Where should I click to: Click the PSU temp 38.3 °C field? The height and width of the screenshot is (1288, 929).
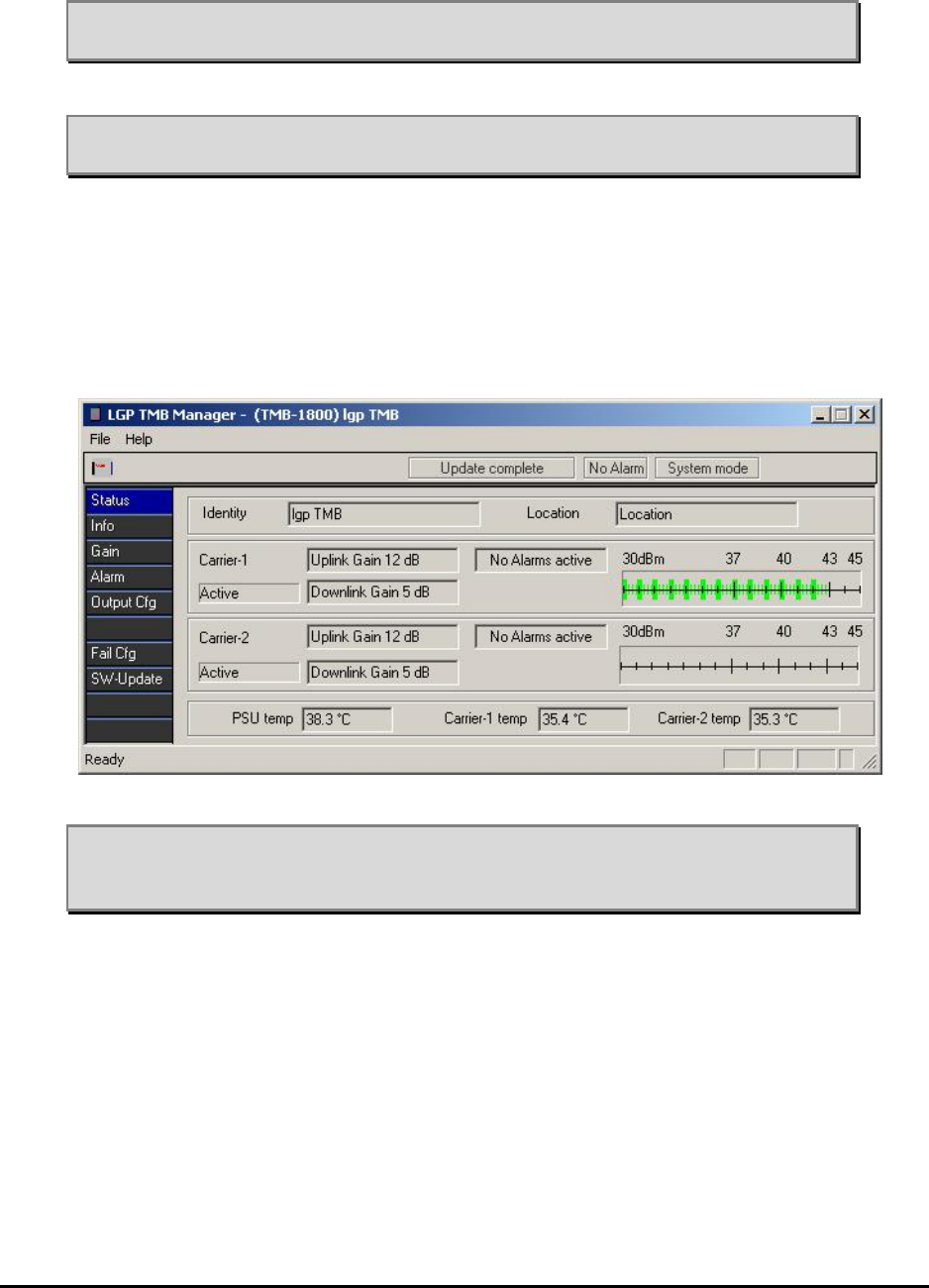click(347, 719)
